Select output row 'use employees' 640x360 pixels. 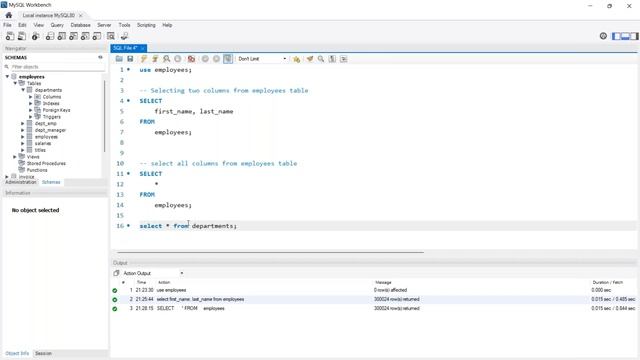373,290
